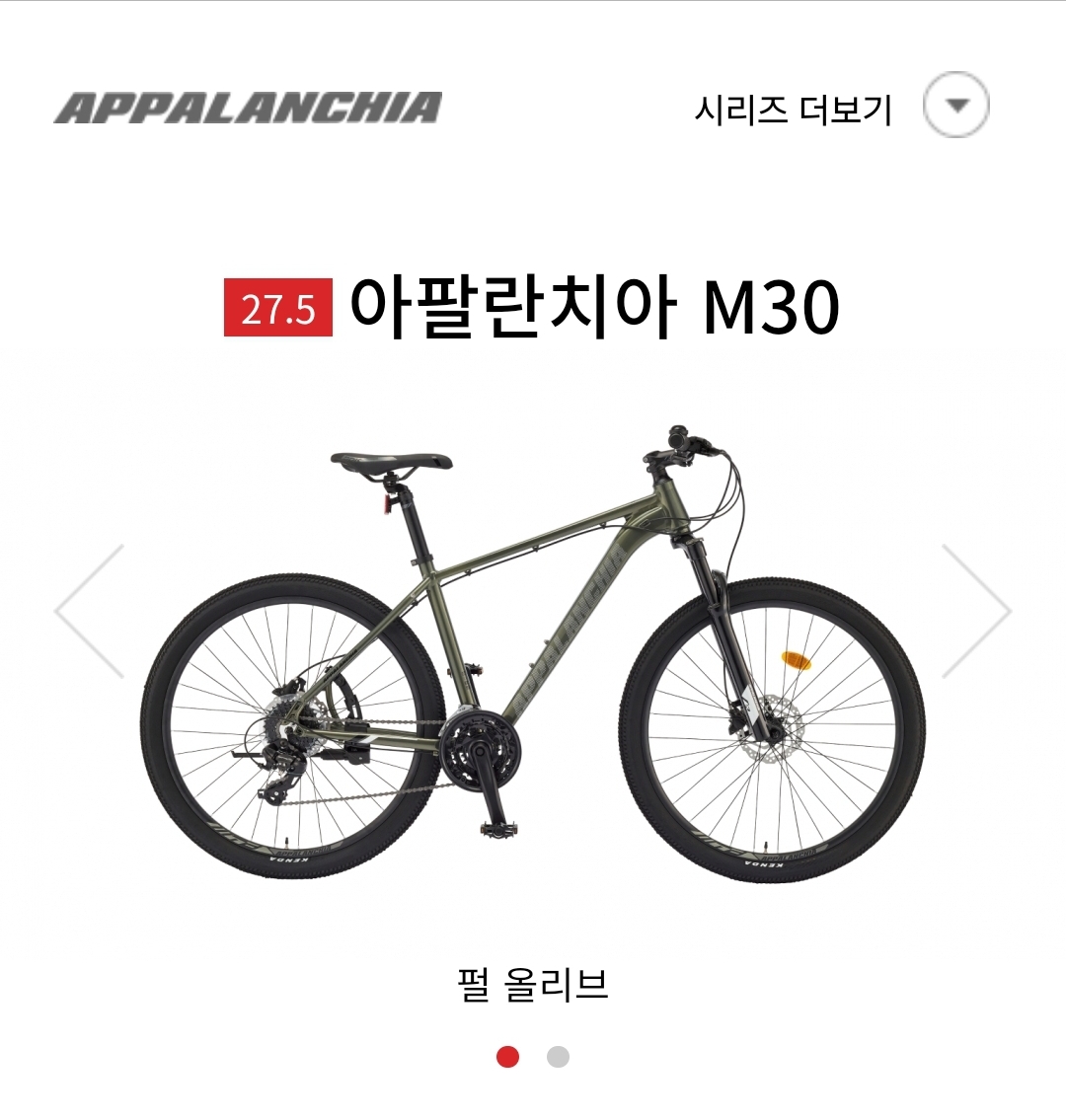Click the red 27.5 wheel size badge
The height and width of the screenshot is (1120, 1066).
[x=278, y=308]
